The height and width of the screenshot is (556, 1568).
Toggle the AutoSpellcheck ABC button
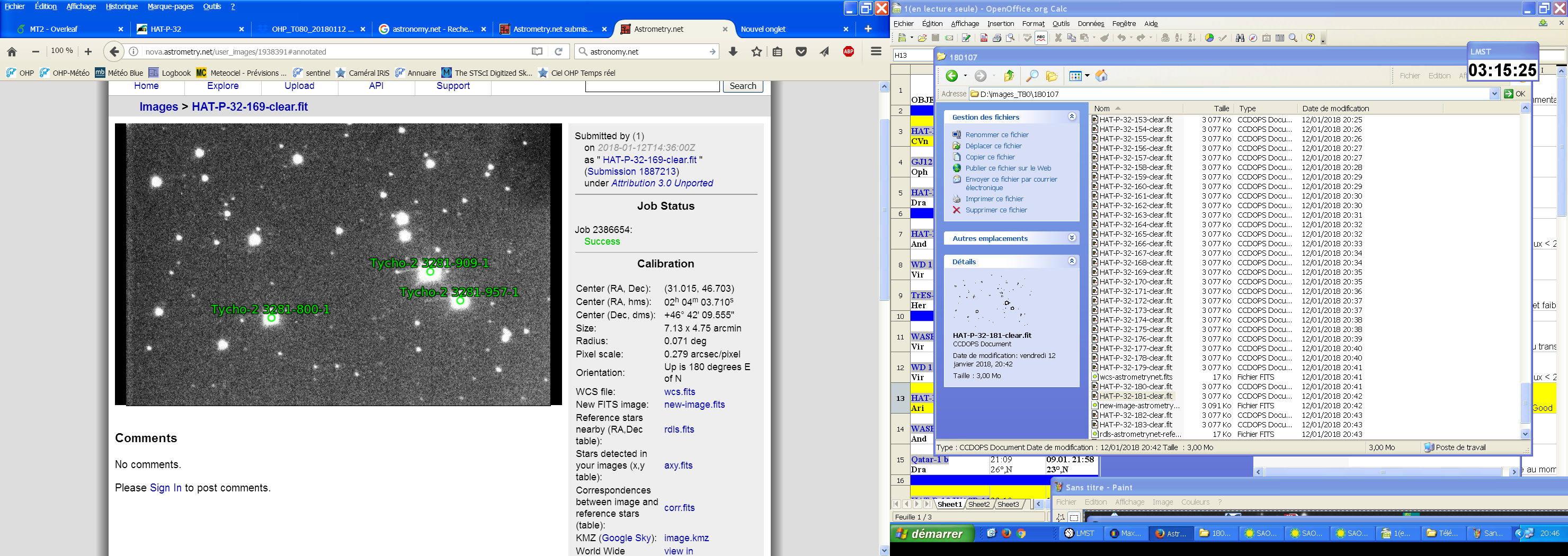[x=1041, y=38]
